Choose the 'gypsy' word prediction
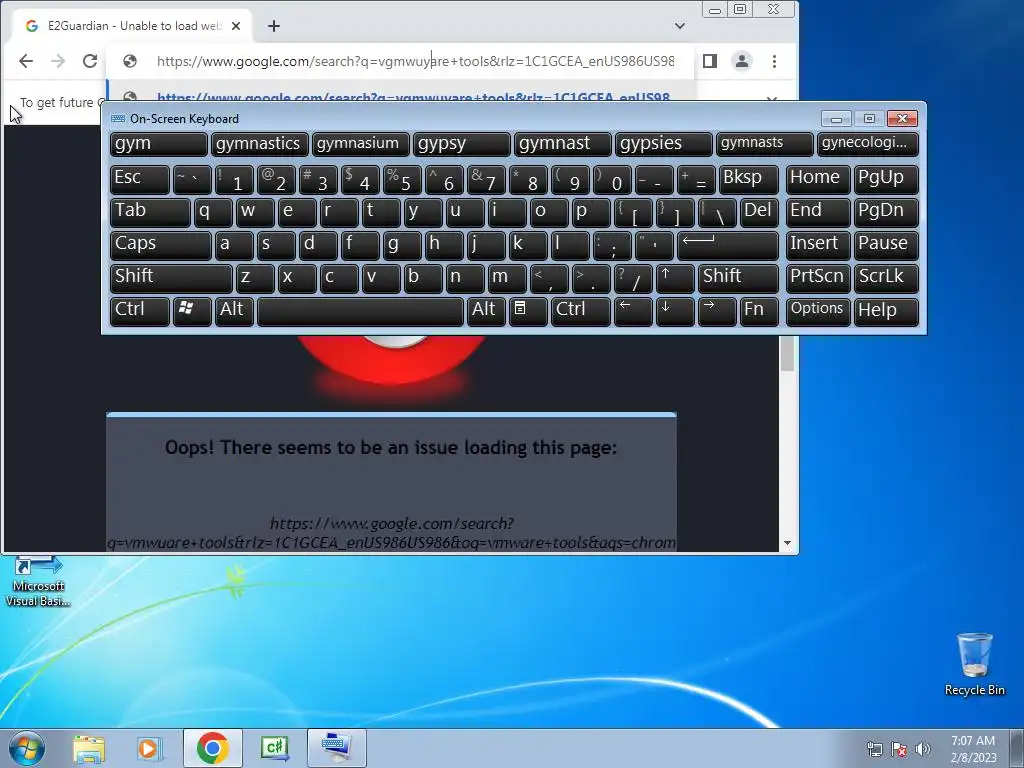1024x768 pixels. (462, 144)
